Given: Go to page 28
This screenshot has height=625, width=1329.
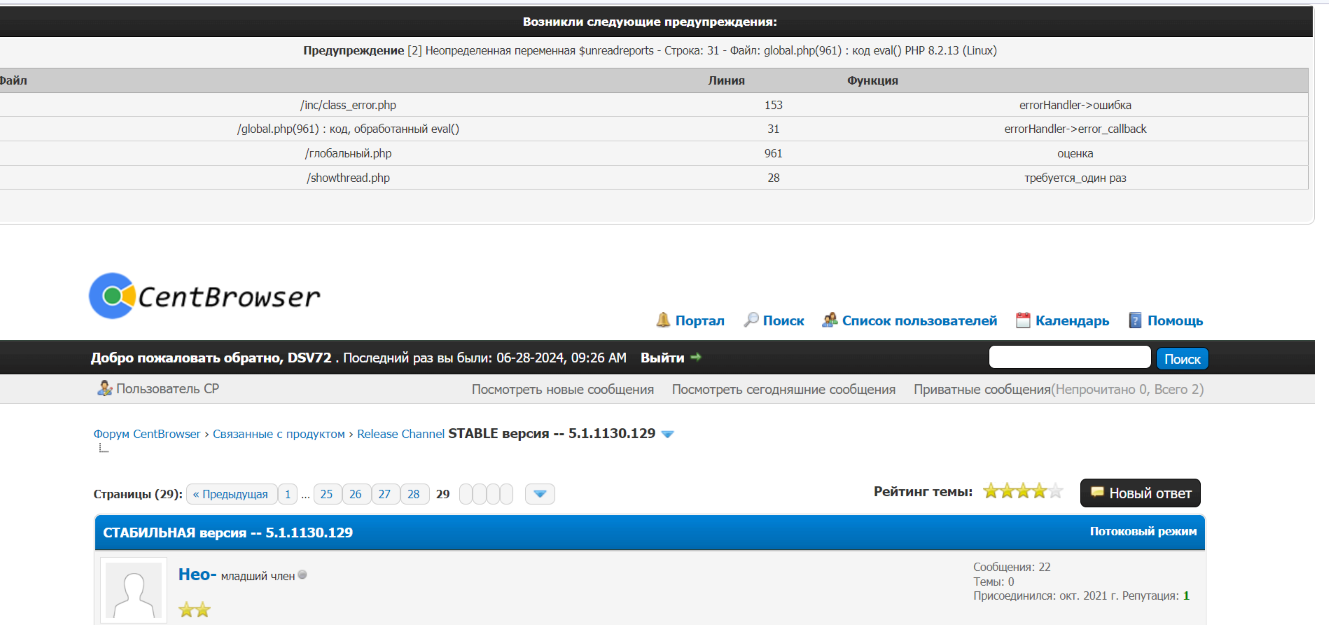Looking at the screenshot, I should (415, 494).
